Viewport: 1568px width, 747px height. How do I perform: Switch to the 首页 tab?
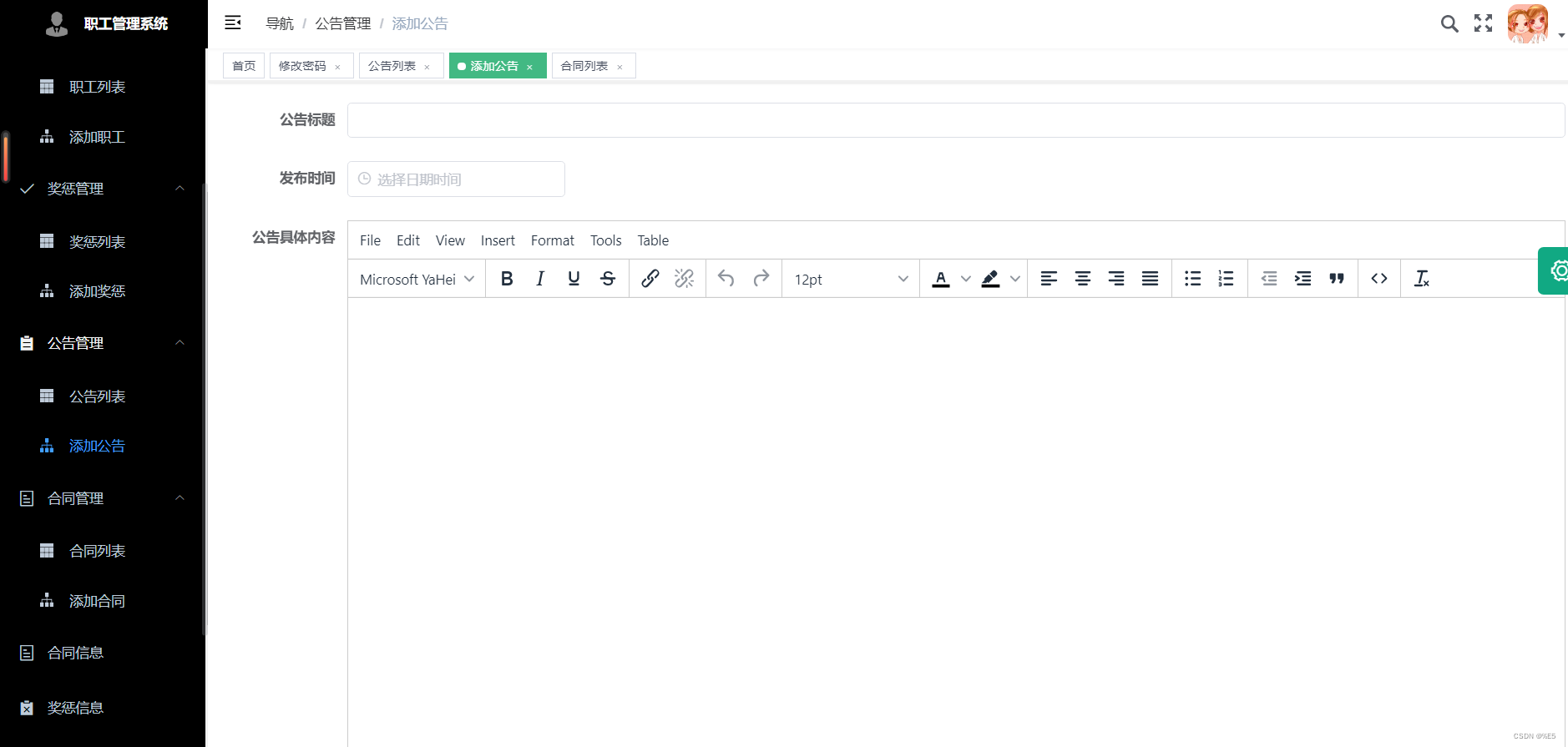tap(244, 66)
